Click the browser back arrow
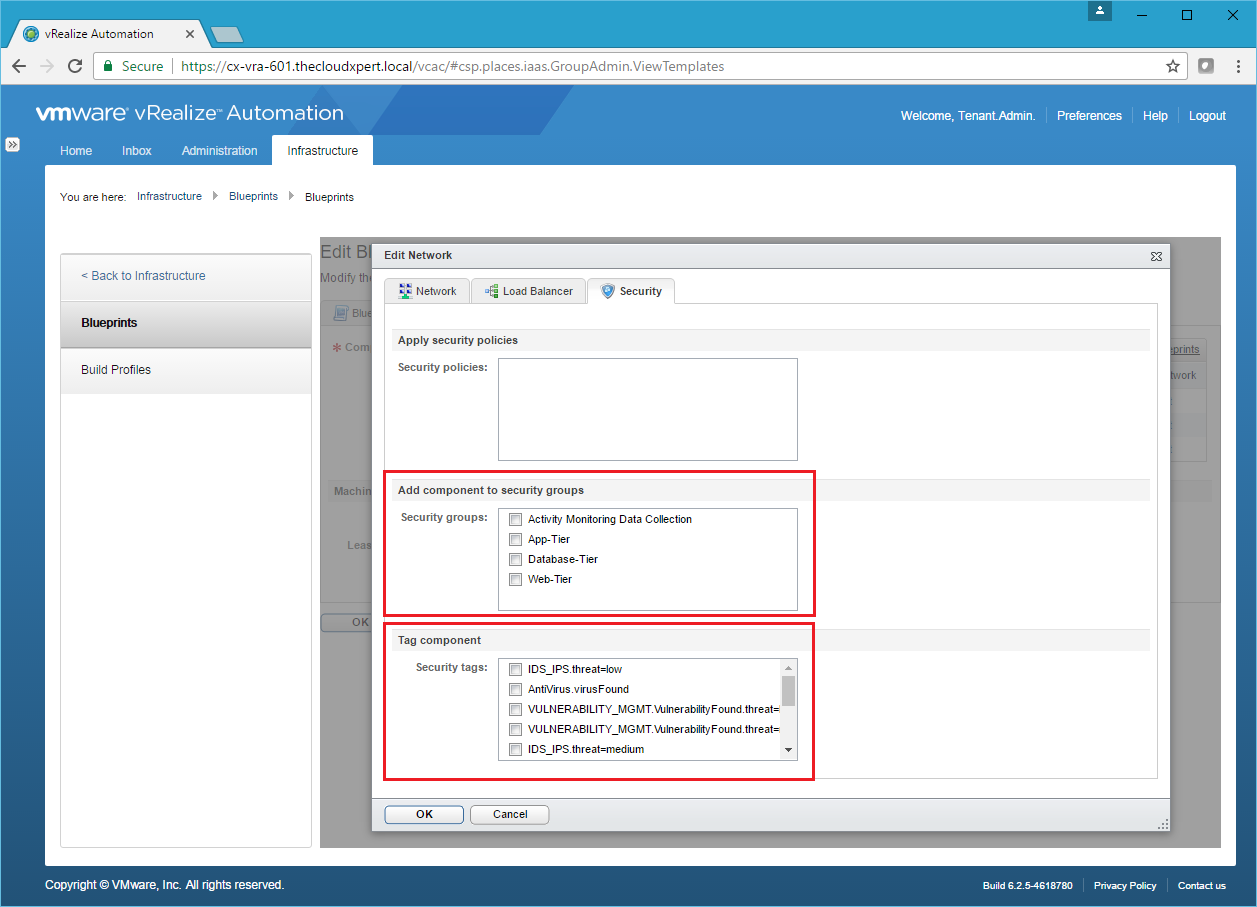The height and width of the screenshot is (907, 1257). [19, 66]
